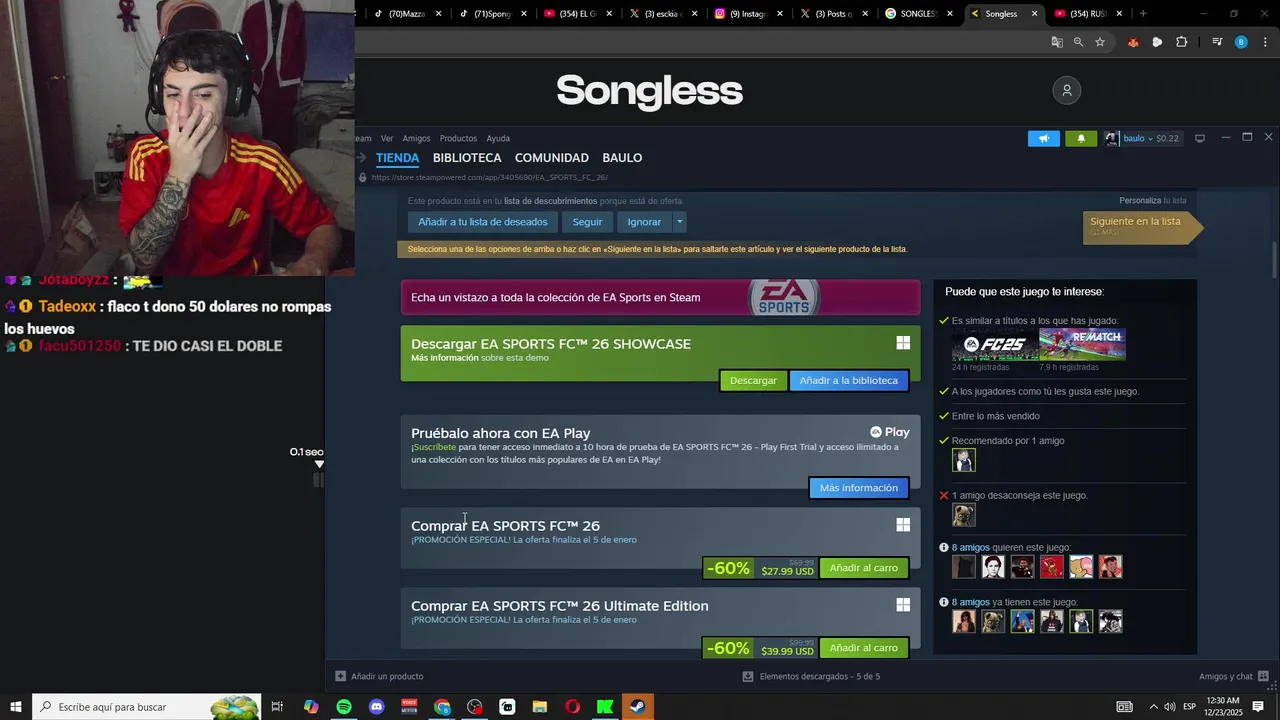
Task: Open the Ayuda menu
Action: coord(498,138)
